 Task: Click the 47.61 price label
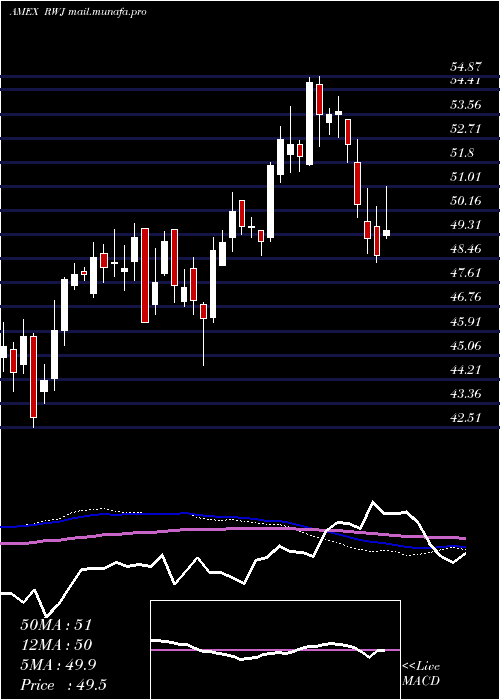(466, 273)
